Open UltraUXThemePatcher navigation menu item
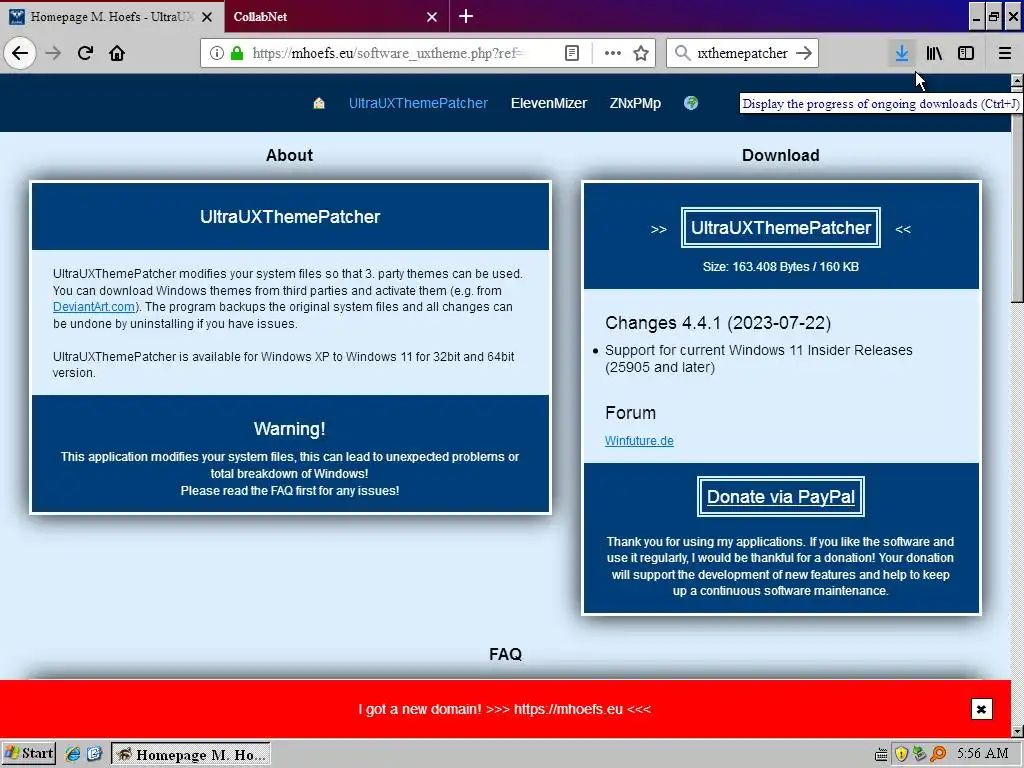 coord(418,103)
